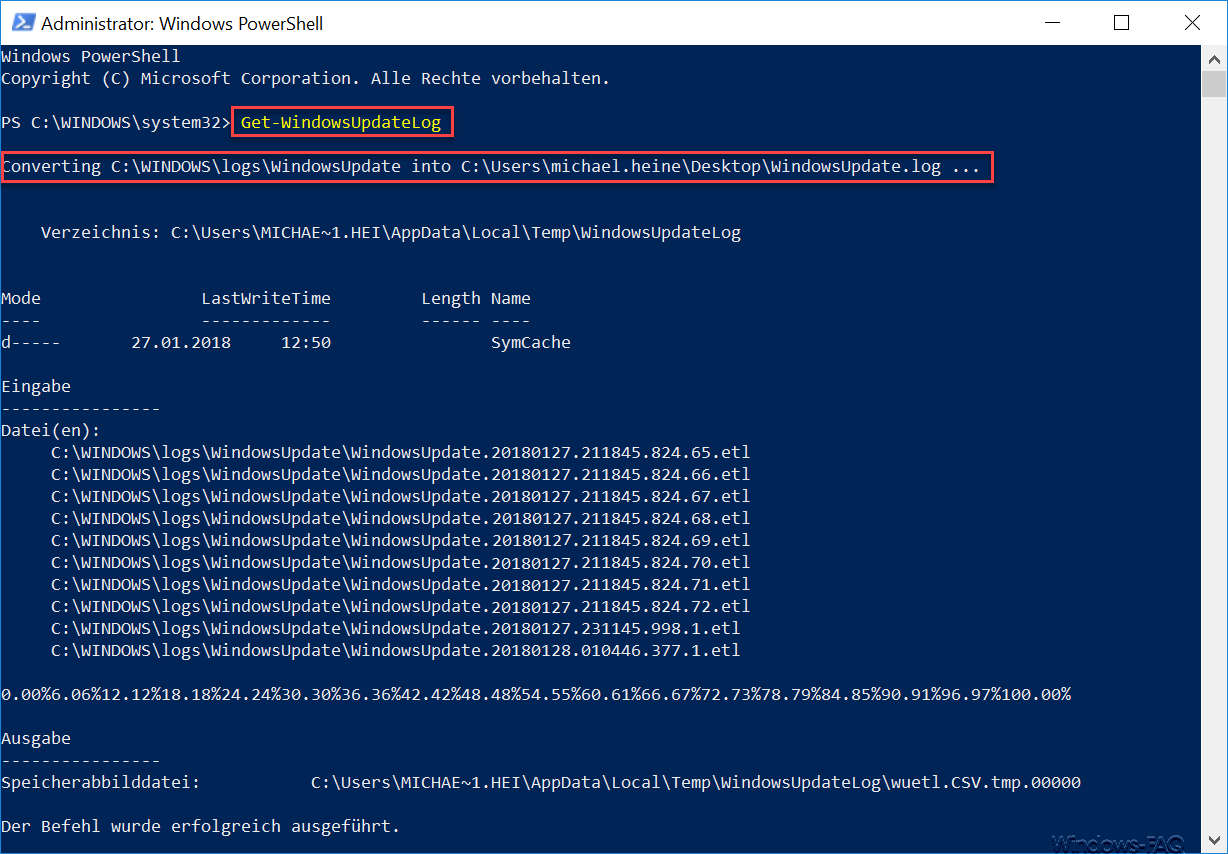1228x854 pixels.
Task: Click file path ending 824.68.etl
Action: click(x=401, y=518)
